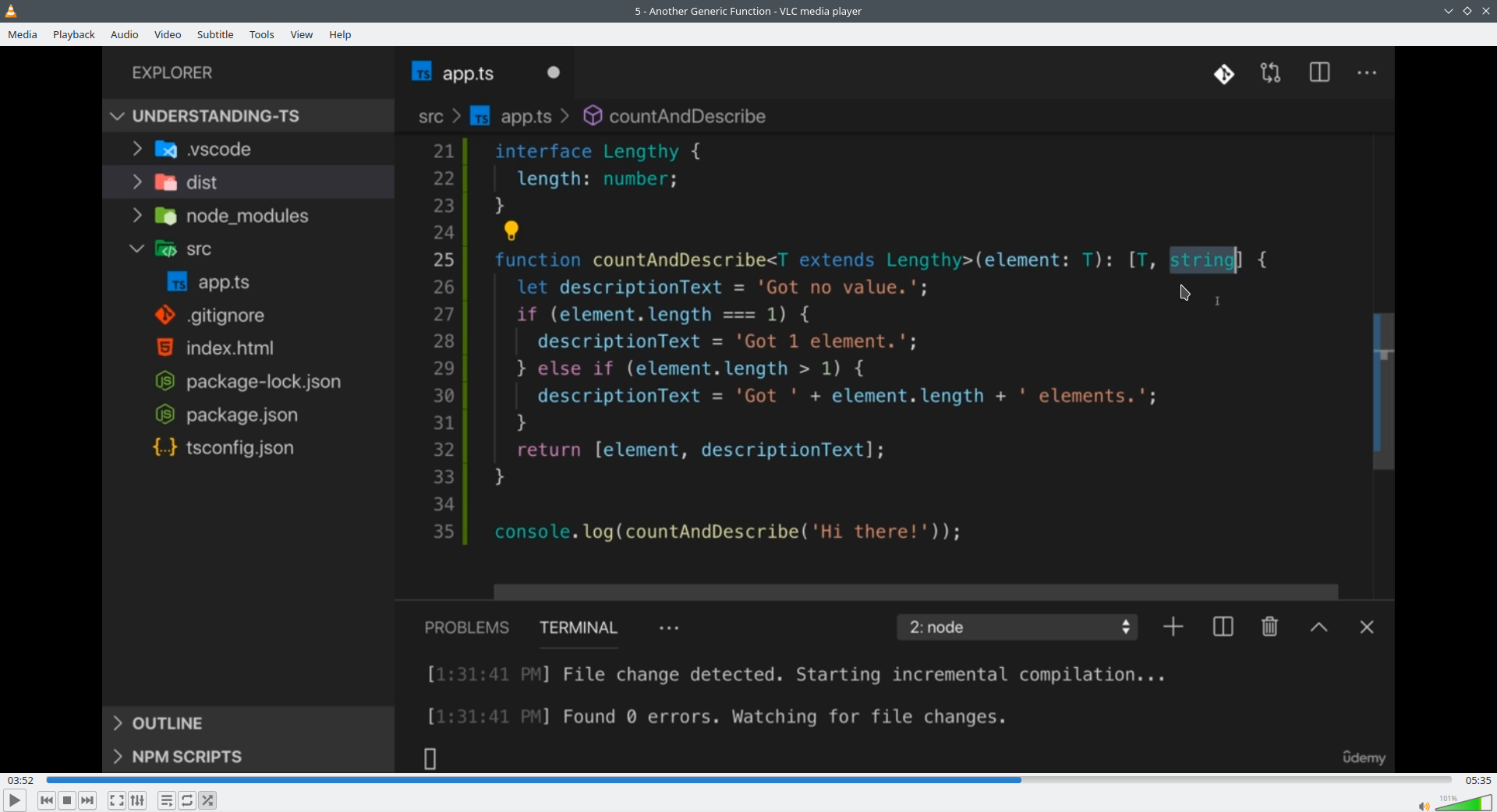Screen dimensions: 1497x812
Task: Click the selected 'string' type on line 25
Action: coord(1202,259)
